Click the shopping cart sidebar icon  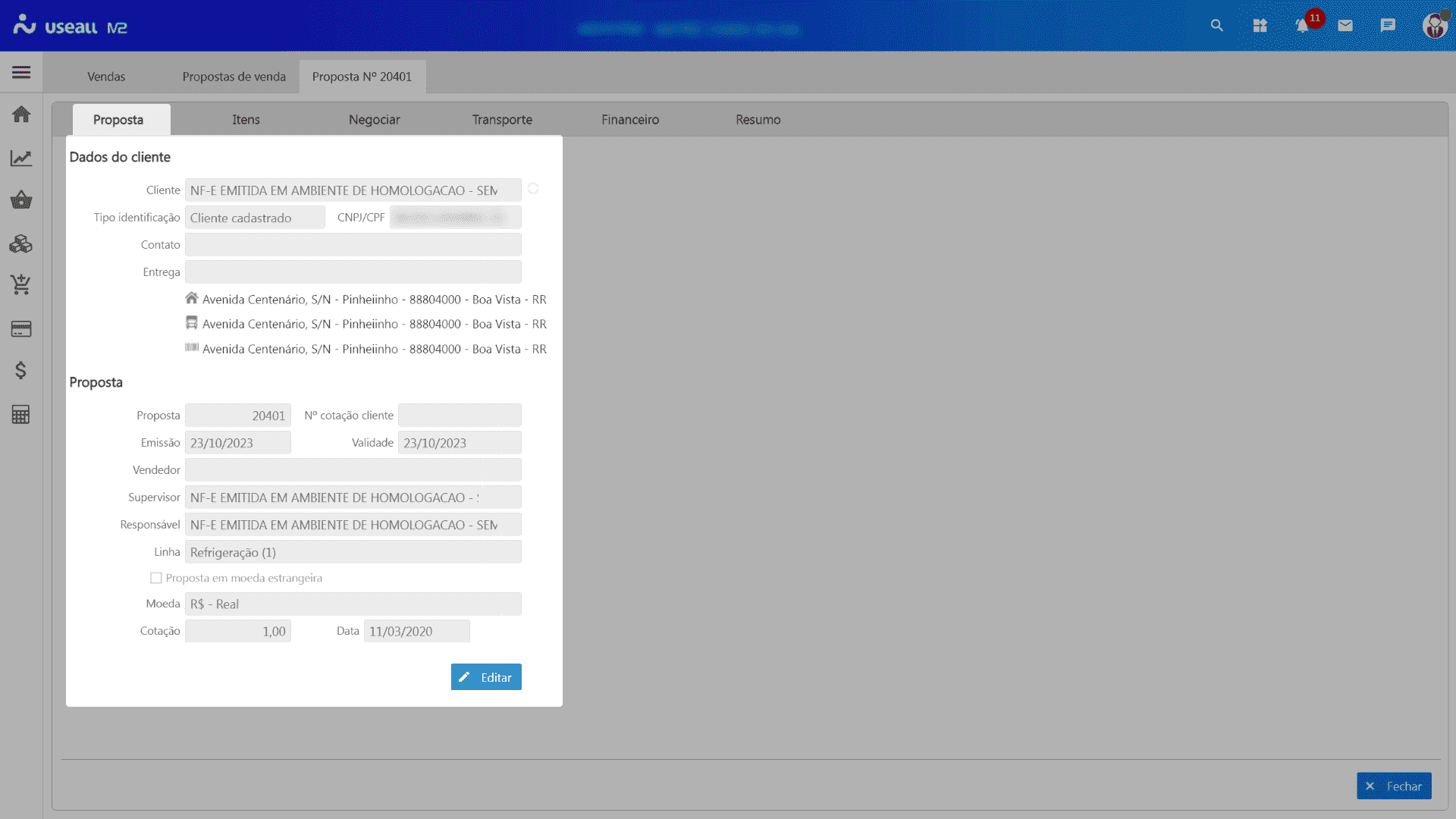(21, 285)
